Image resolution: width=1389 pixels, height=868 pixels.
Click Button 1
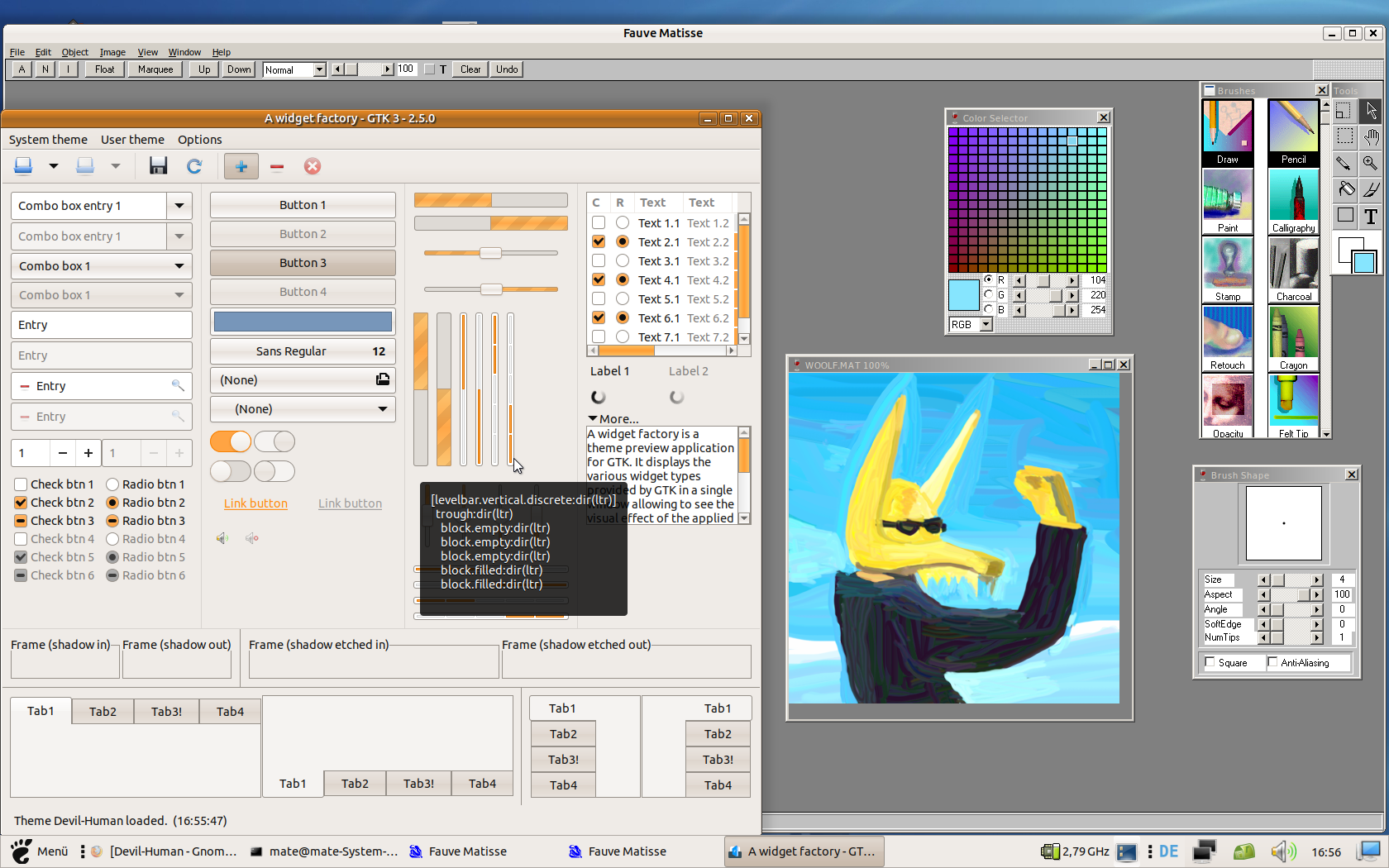[x=303, y=205]
